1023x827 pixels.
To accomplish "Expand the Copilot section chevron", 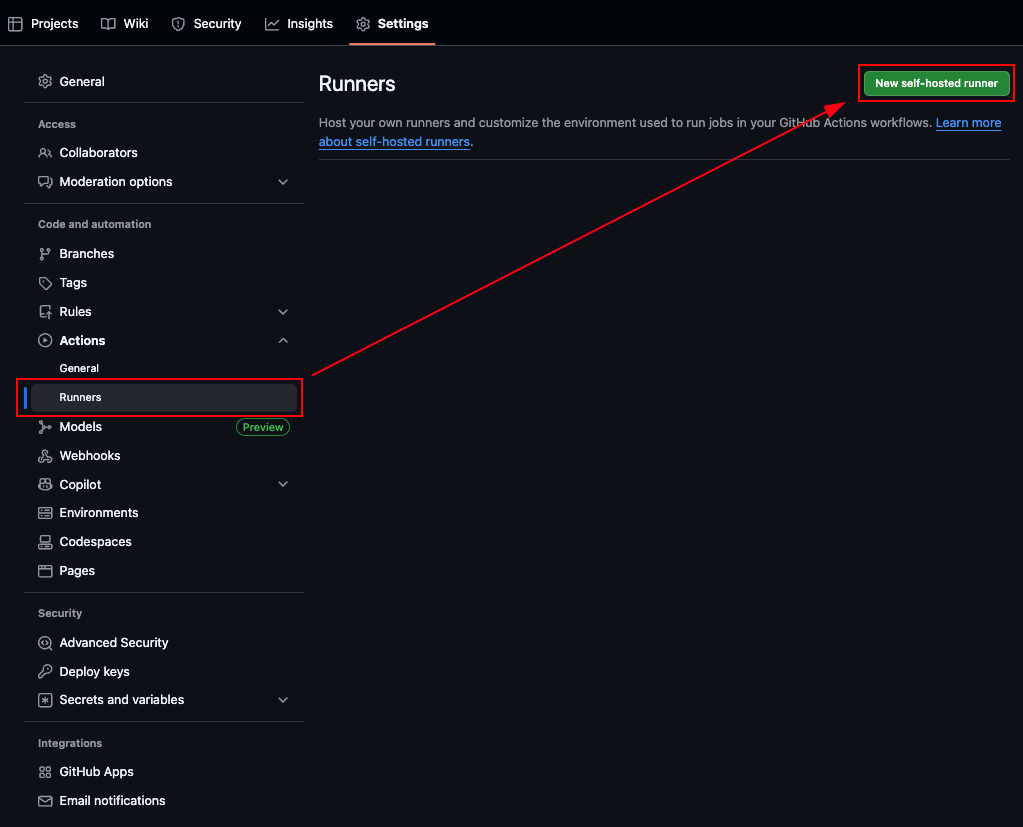I will pyautogui.click(x=283, y=484).
